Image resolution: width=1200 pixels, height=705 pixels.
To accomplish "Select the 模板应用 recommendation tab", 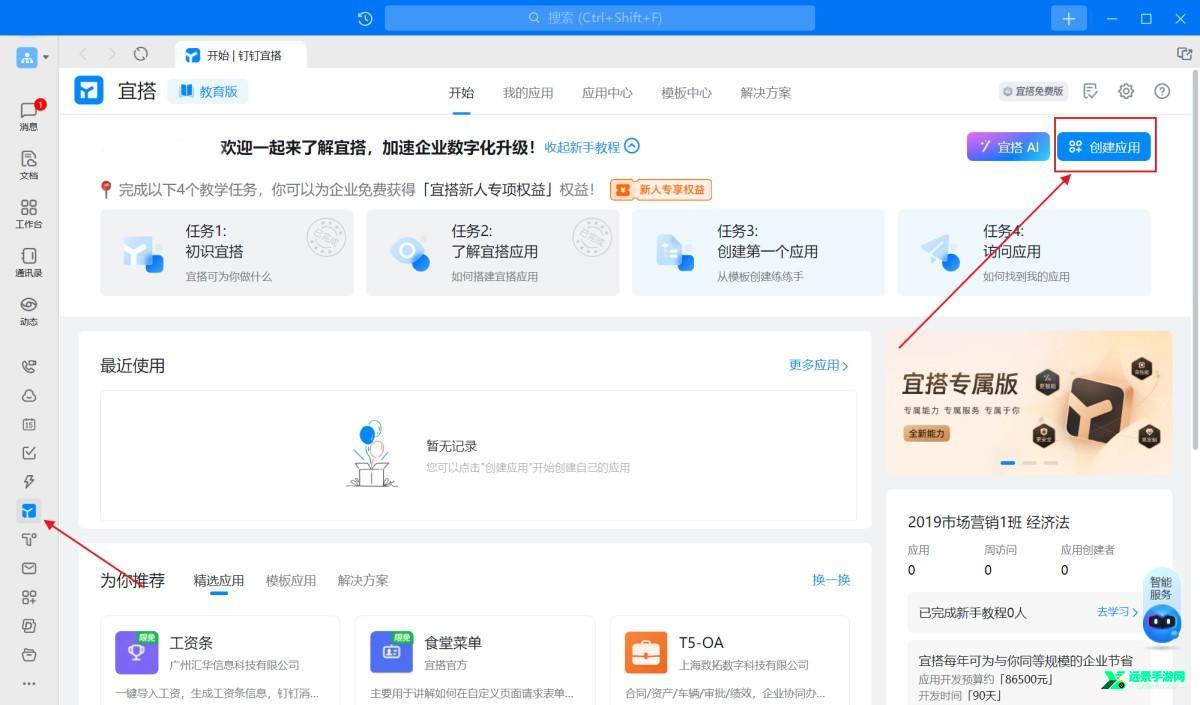I will pyautogui.click(x=291, y=581).
